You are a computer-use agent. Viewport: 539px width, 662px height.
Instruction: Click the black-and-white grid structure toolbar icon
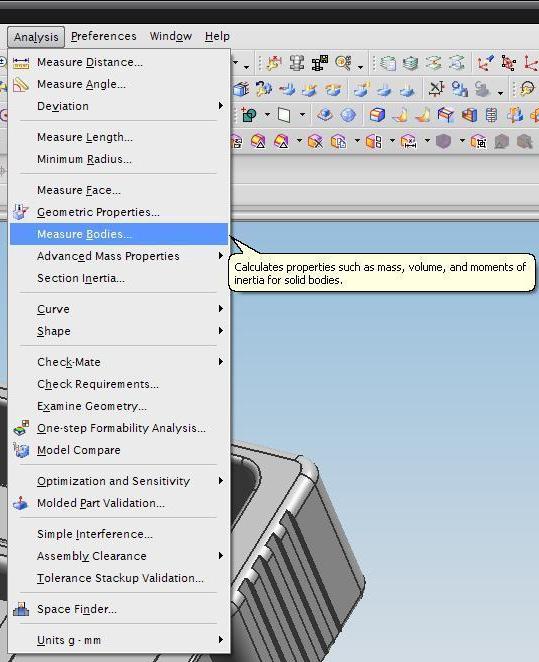click(x=320, y=63)
